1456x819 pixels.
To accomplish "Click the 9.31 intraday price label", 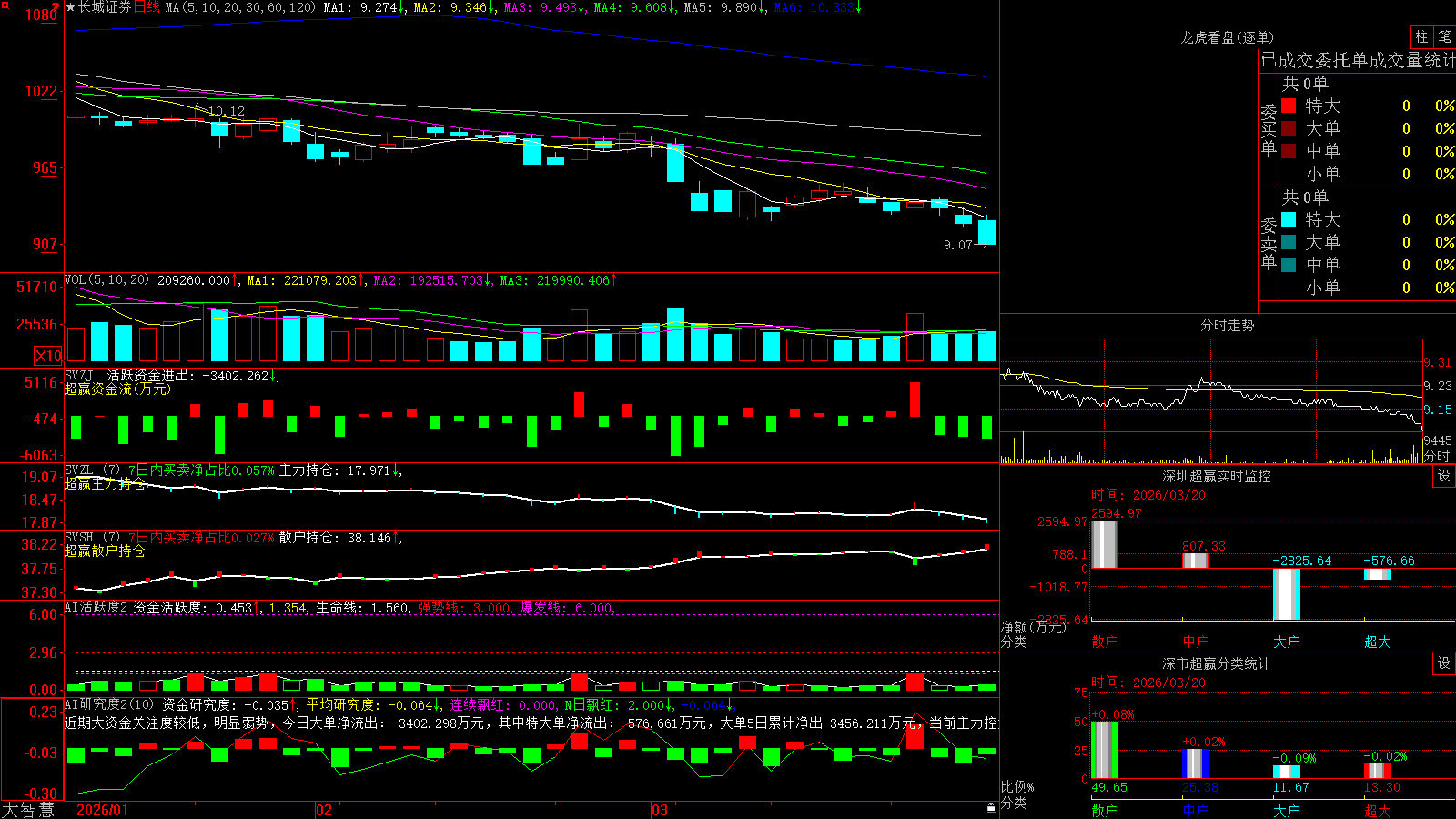I will coord(1437,362).
